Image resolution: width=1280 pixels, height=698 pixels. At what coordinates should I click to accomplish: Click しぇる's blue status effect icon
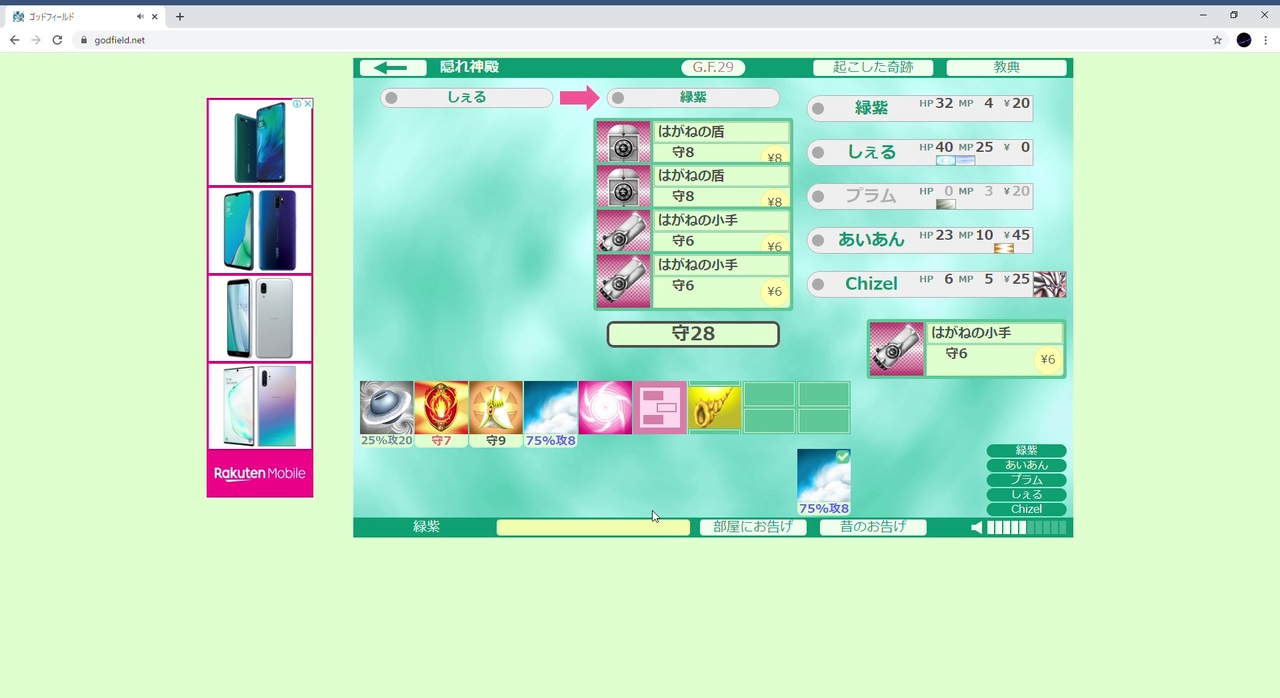pos(955,160)
